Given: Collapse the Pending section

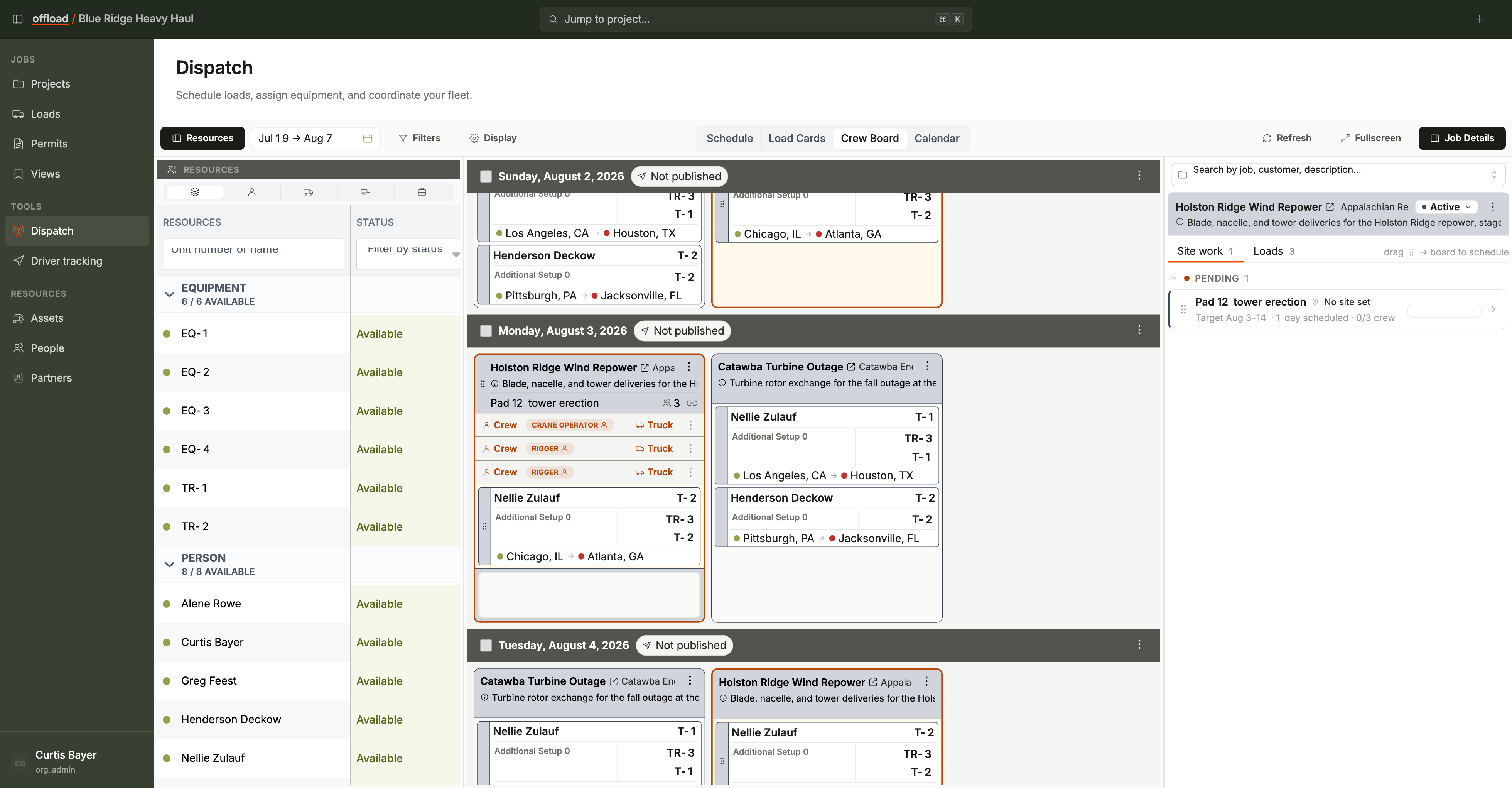Looking at the screenshot, I should pos(1174,278).
